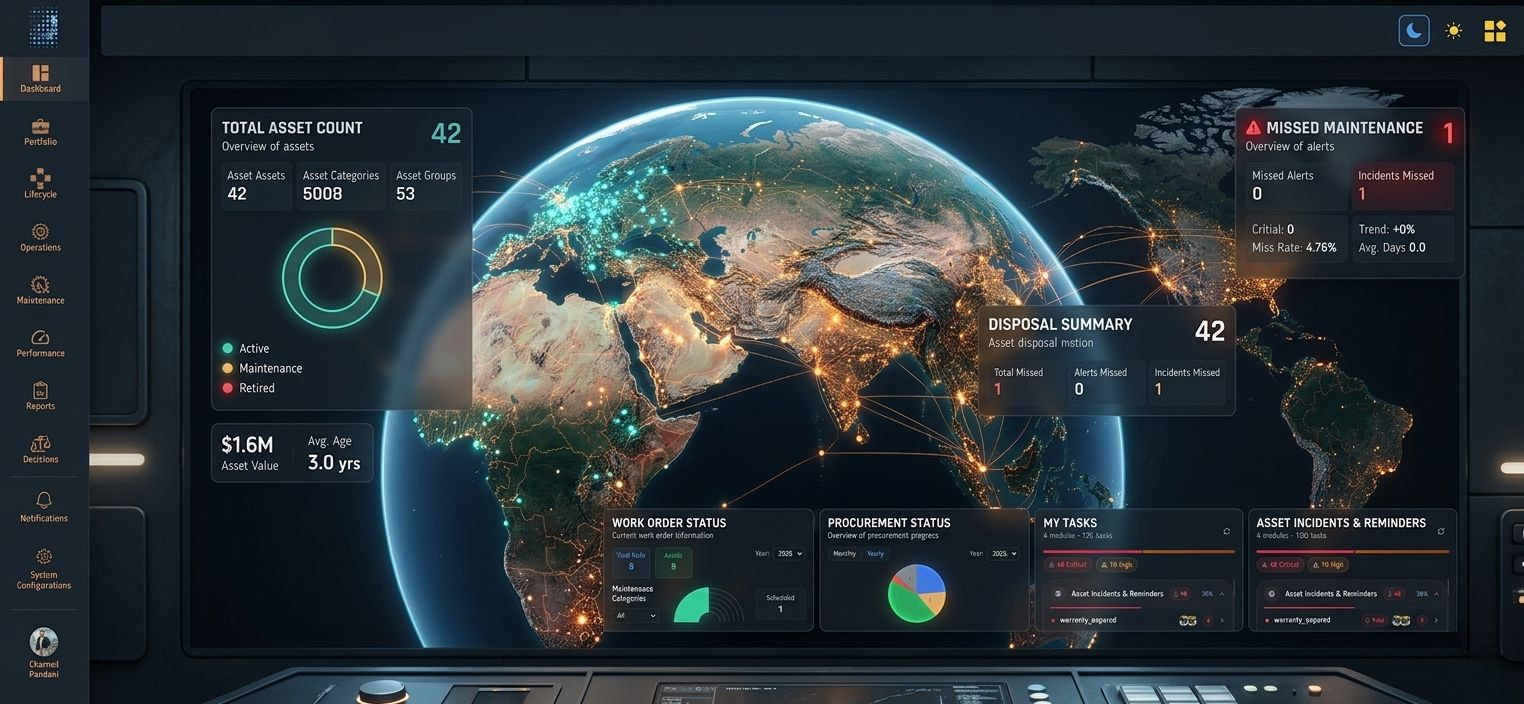Click Incidents Missed tile in Disposal Summary

coord(1187,382)
